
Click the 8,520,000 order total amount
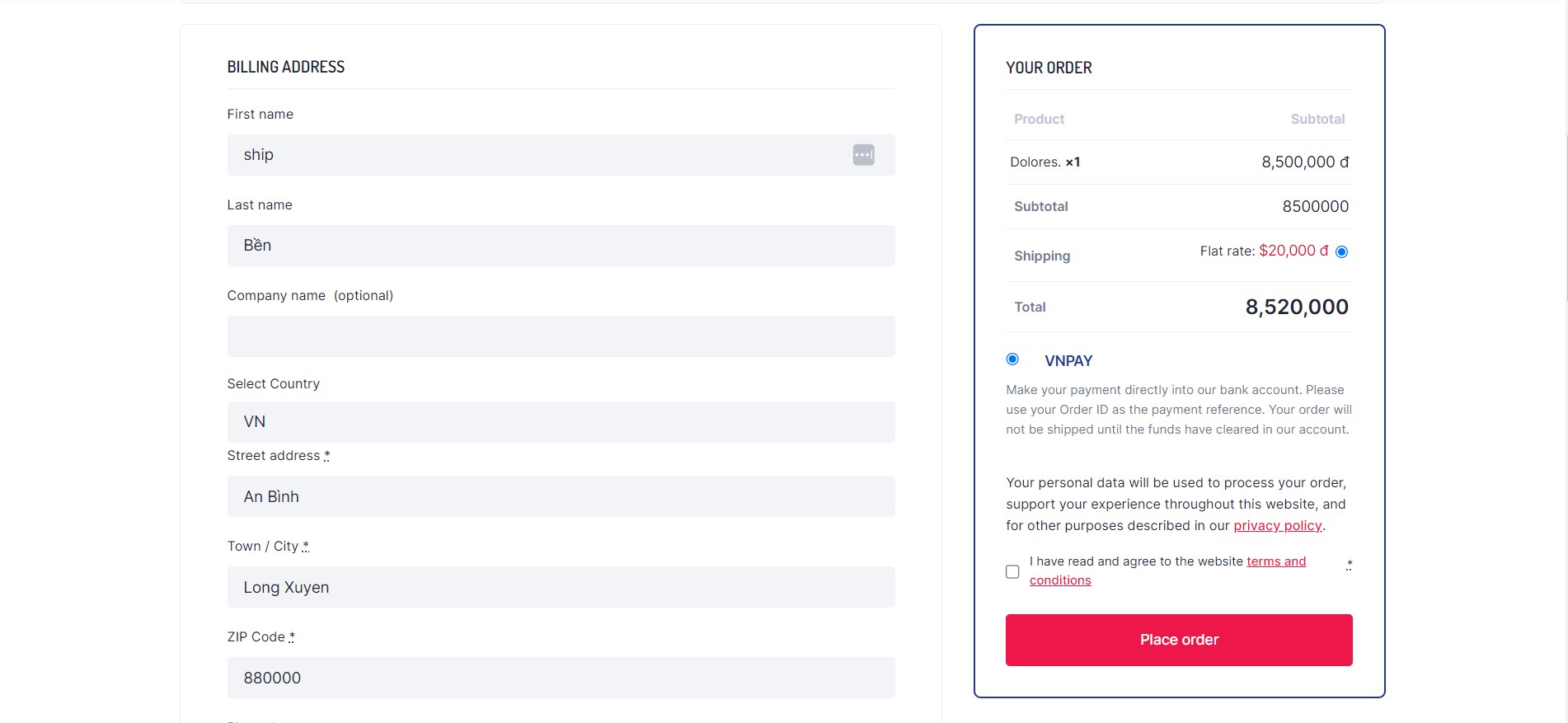pos(1297,308)
